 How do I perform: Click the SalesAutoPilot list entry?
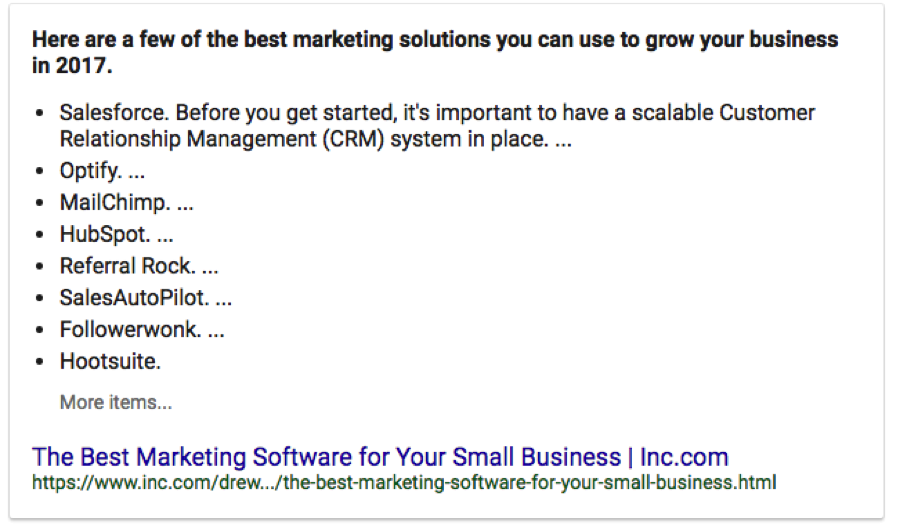[146, 298]
